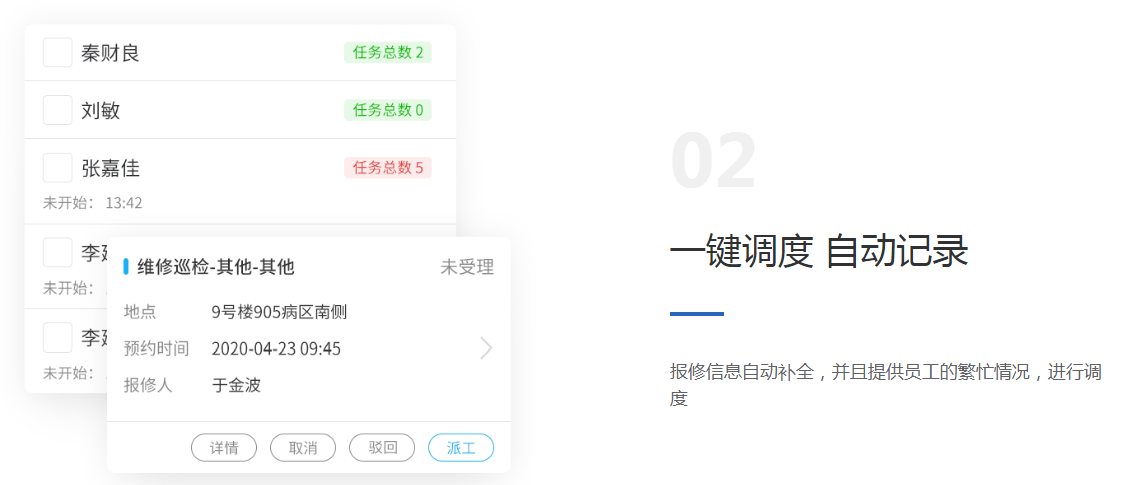Image resolution: width=1142 pixels, height=485 pixels.
Task: Click the 任务总数 0 badge
Action: (x=388, y=110)
